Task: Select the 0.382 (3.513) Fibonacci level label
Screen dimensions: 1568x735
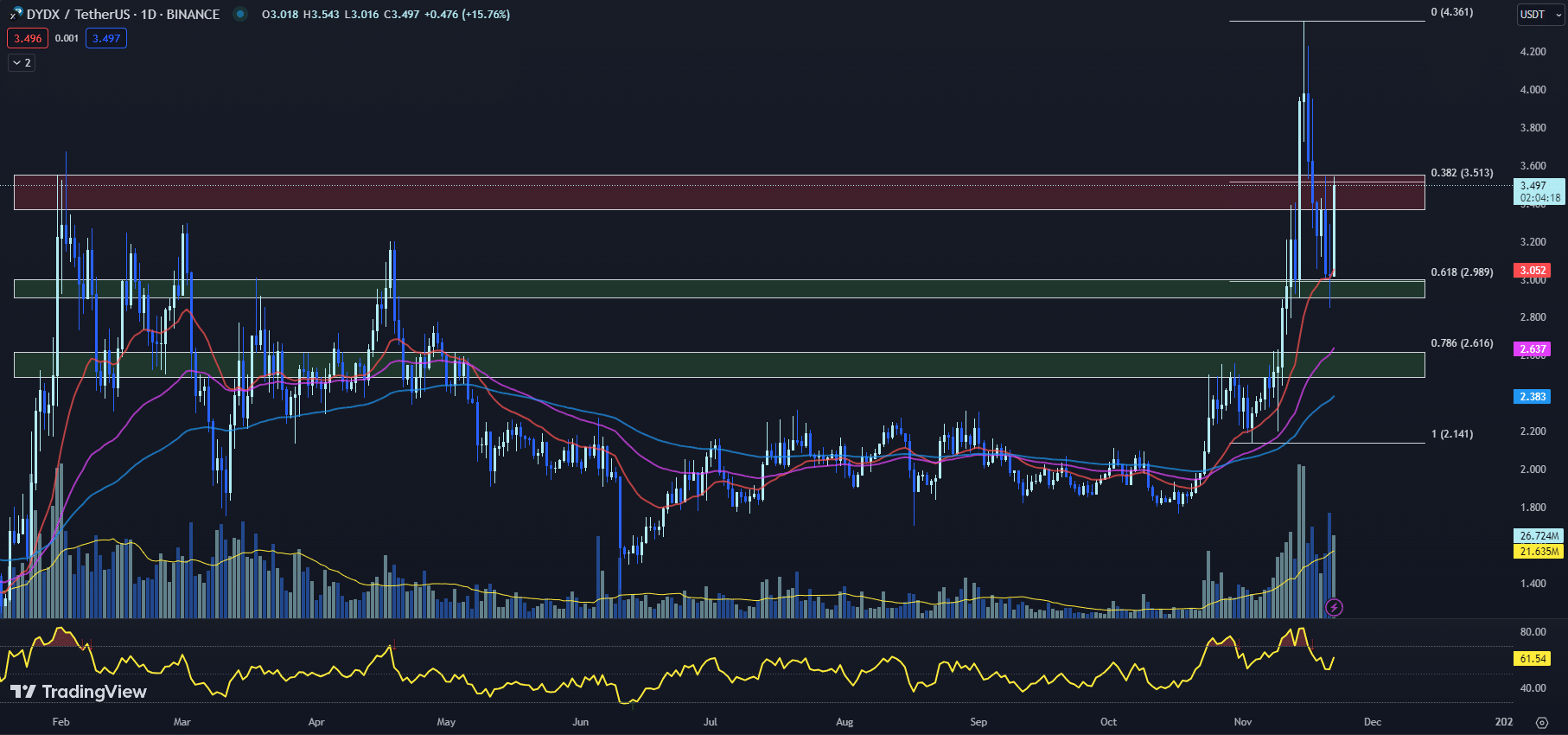Action: tap(1462, 173)
